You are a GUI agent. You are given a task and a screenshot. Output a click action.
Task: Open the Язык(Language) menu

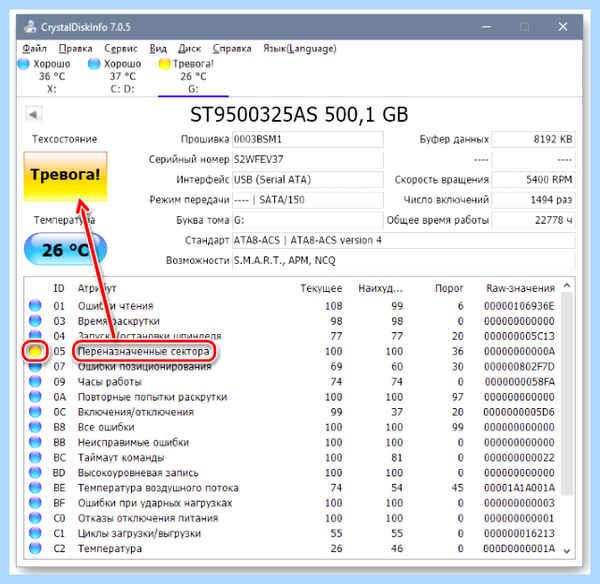coord(300,49)
